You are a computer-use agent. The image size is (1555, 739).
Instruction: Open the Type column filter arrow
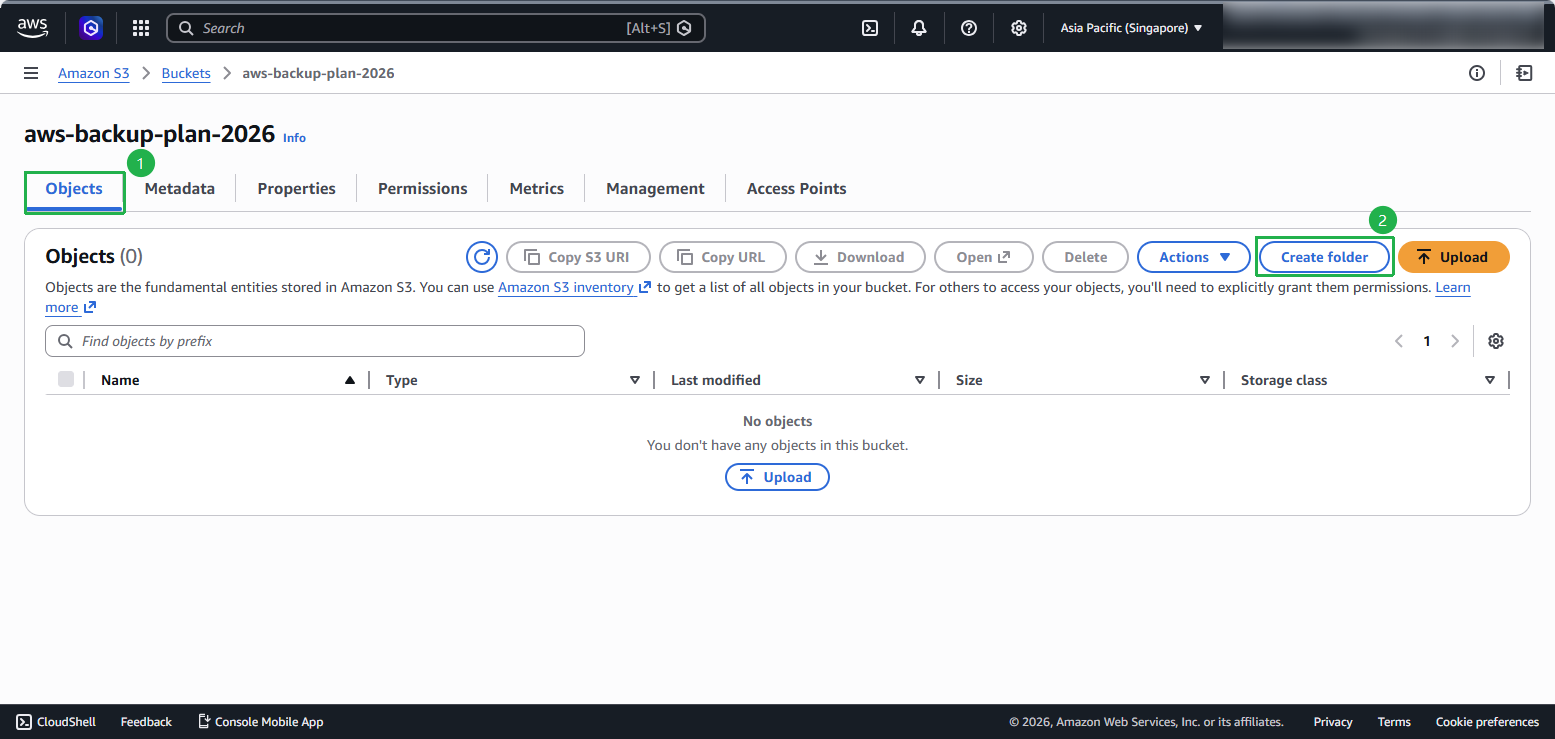point(635,380)
